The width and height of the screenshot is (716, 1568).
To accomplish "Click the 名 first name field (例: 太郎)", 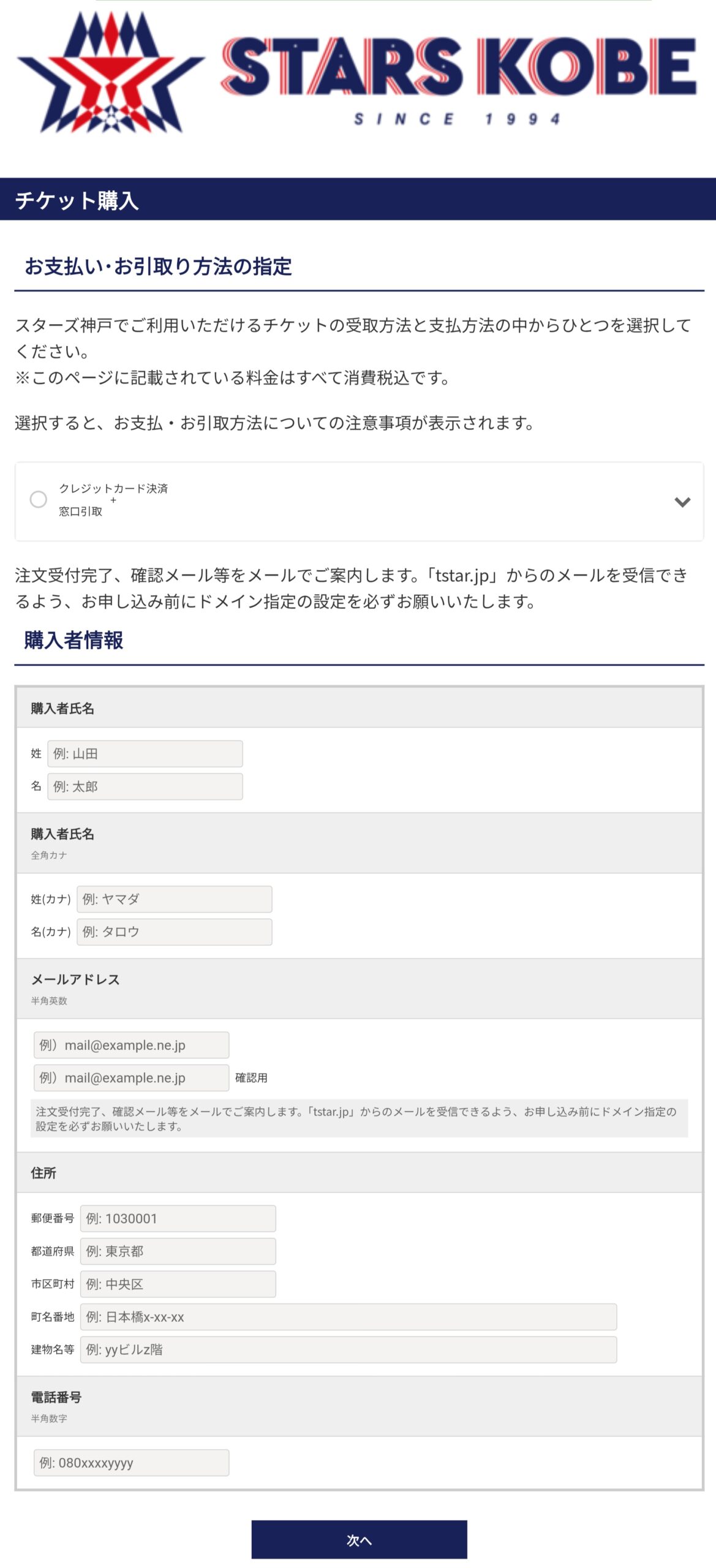I will click(145, 786).
